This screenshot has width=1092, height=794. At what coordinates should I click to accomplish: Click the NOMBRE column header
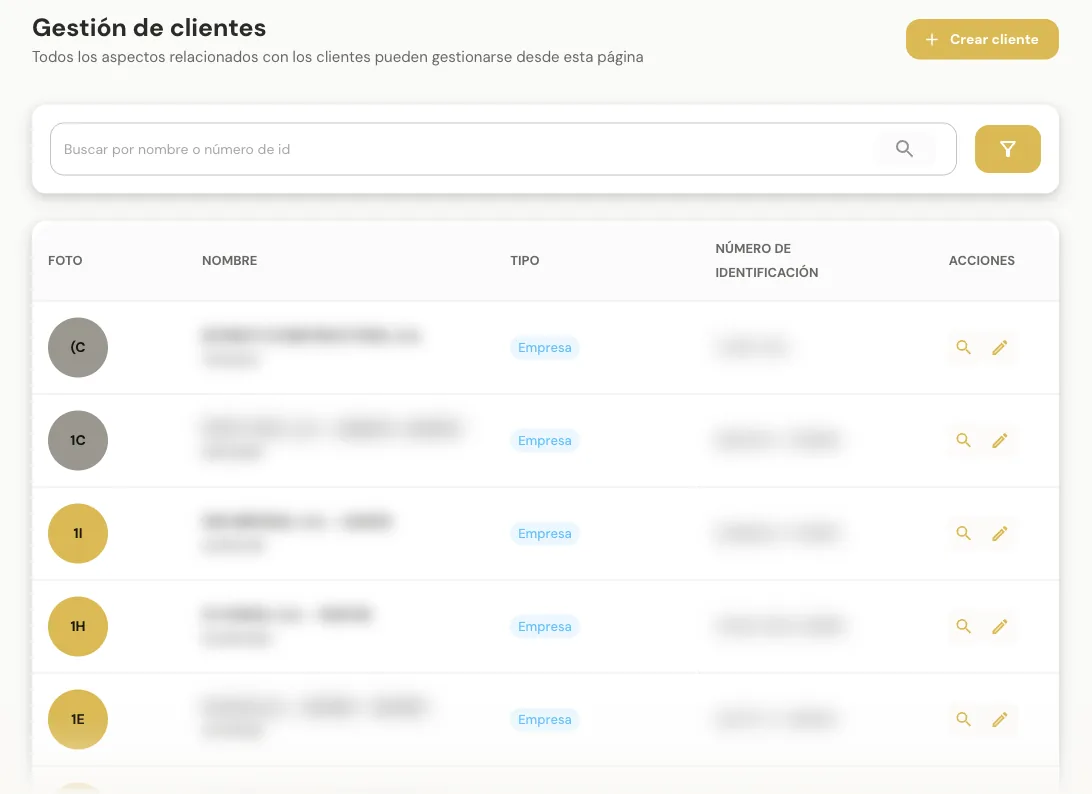click(x=230, y=260)
